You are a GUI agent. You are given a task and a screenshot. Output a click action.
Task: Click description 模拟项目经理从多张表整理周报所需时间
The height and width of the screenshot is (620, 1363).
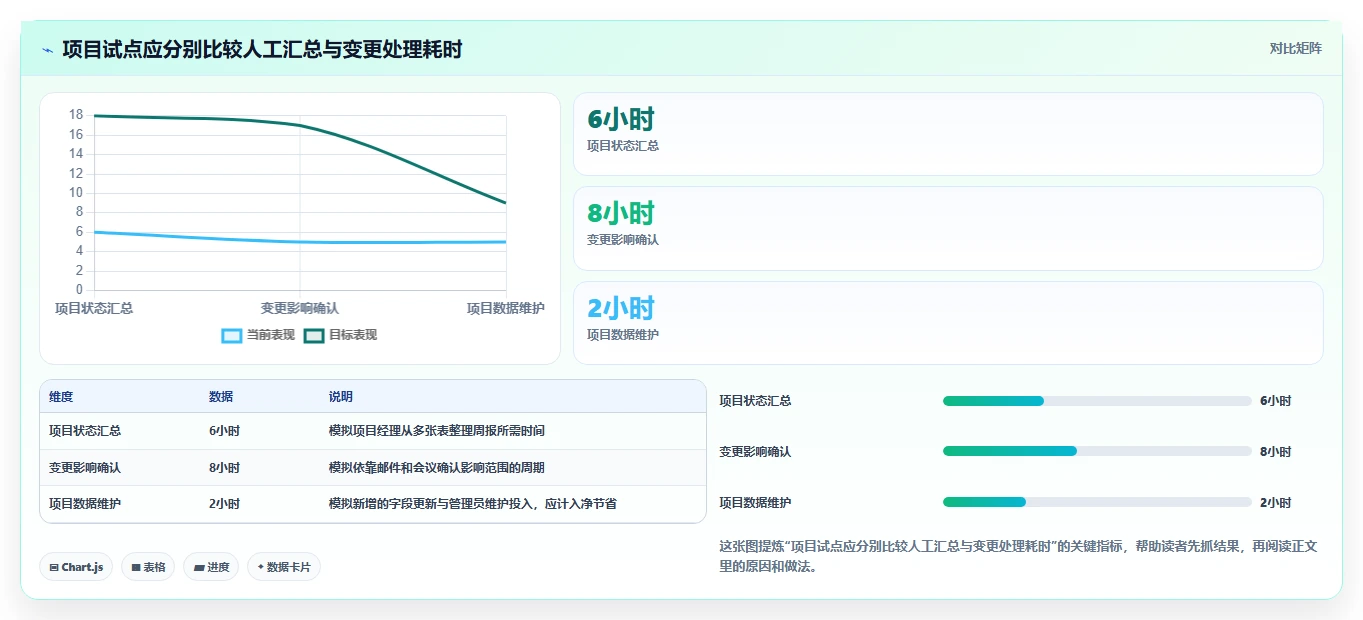coord(437,431)
